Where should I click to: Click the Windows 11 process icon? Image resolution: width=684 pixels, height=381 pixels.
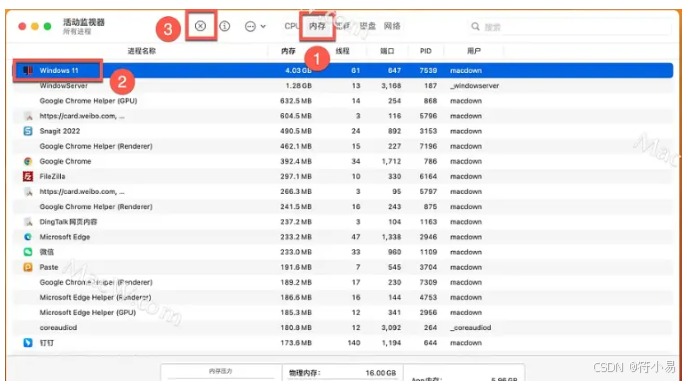tap(28, 70)
